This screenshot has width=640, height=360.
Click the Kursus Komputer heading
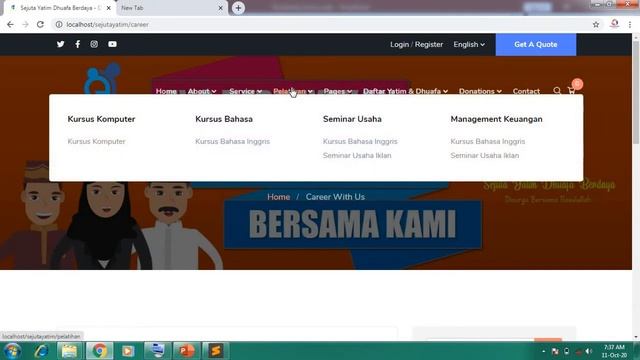coord(101,119)
